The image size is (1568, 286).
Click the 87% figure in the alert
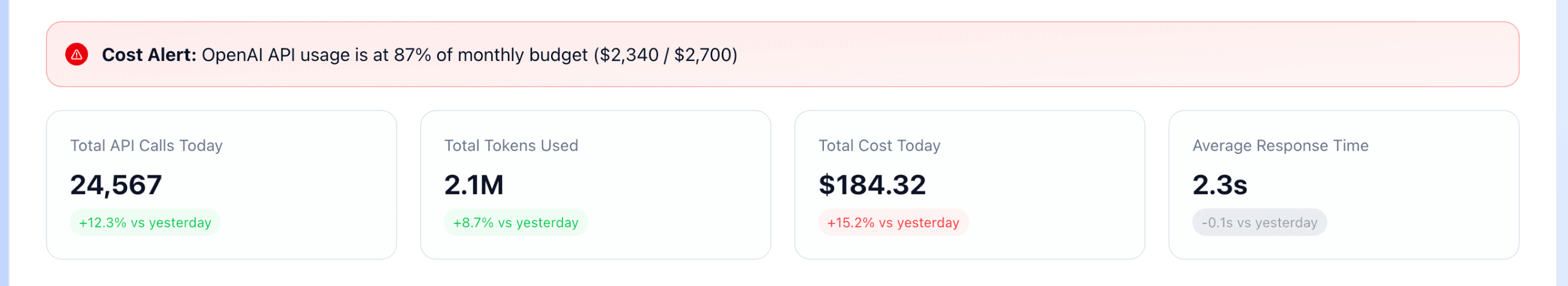coord(412,55)
